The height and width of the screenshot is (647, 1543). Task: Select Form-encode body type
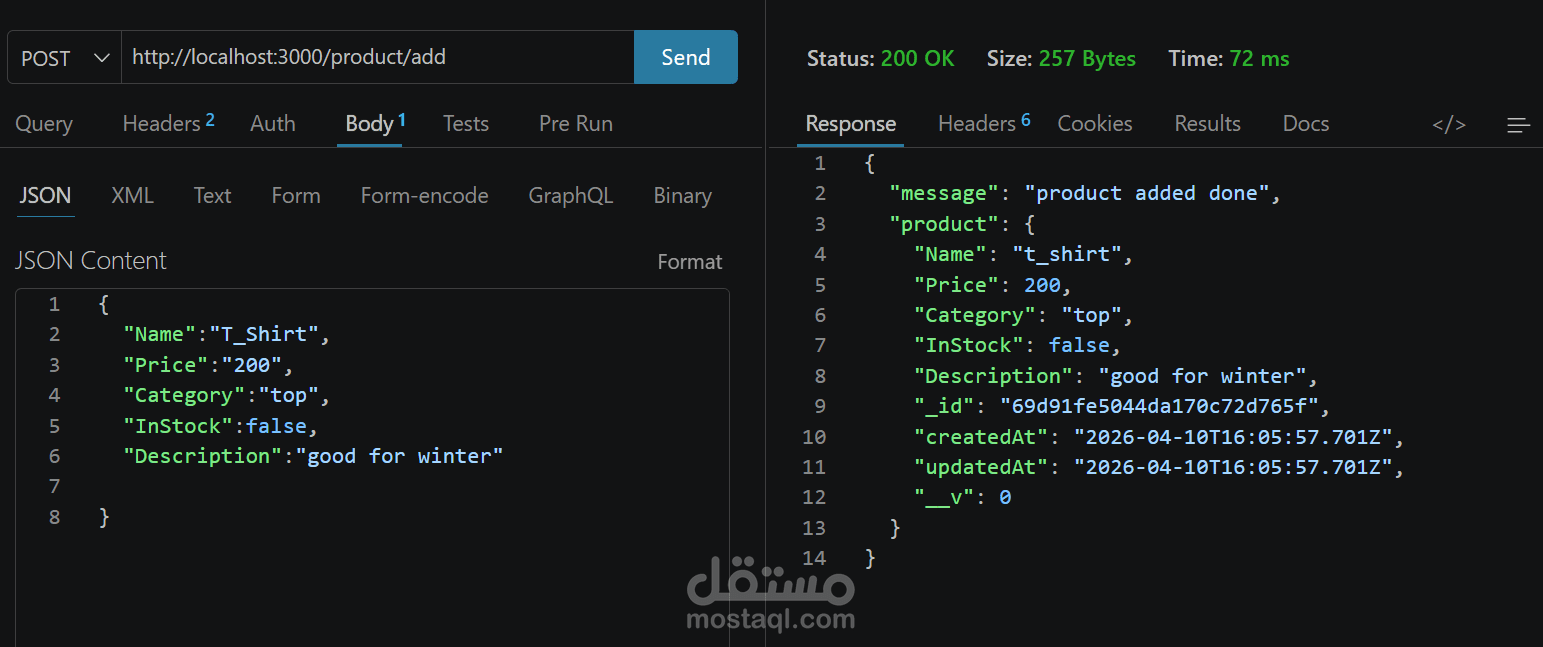click(424, 196)
